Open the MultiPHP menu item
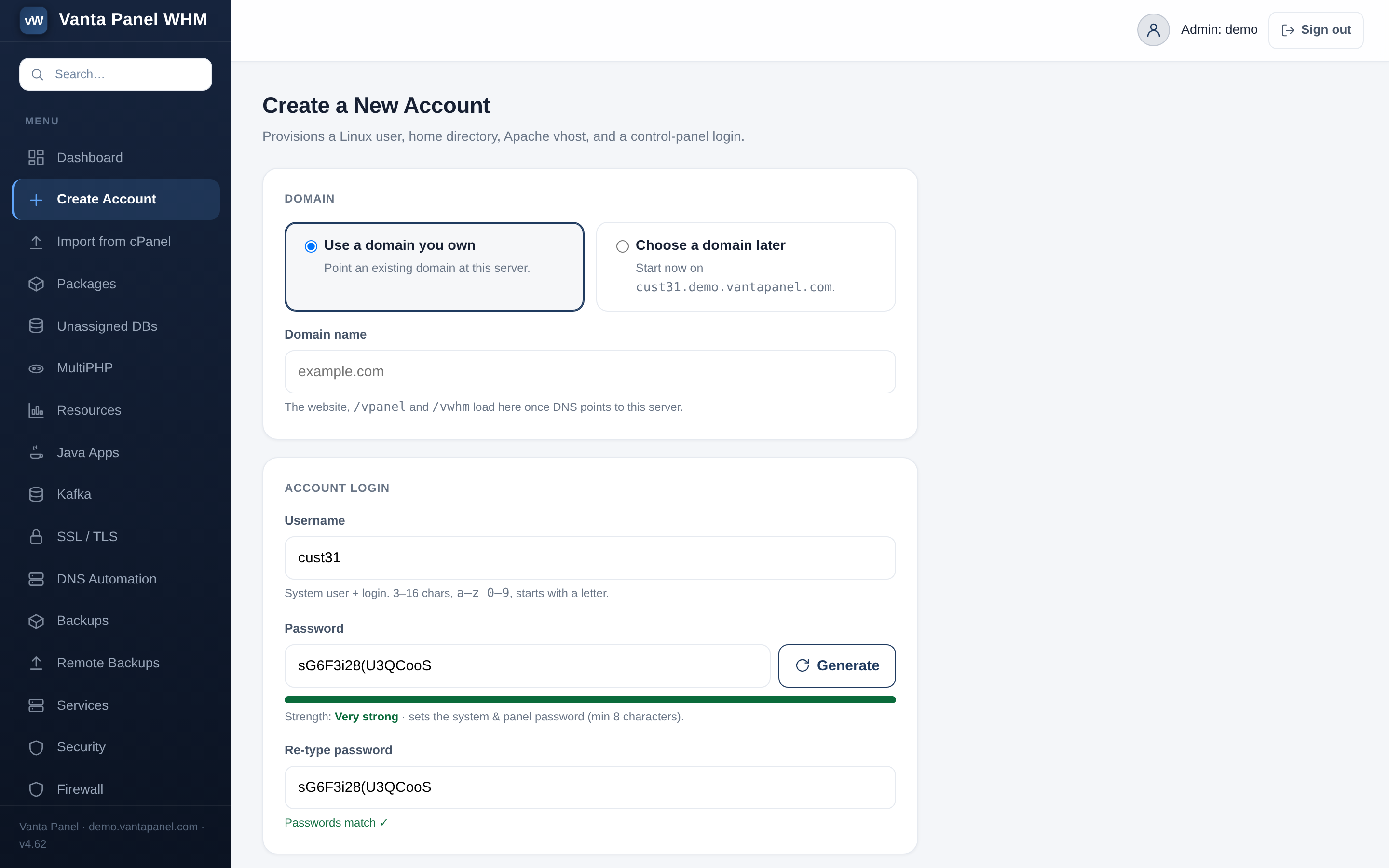This screenshot has height=868, width=1389. (115, 368)
